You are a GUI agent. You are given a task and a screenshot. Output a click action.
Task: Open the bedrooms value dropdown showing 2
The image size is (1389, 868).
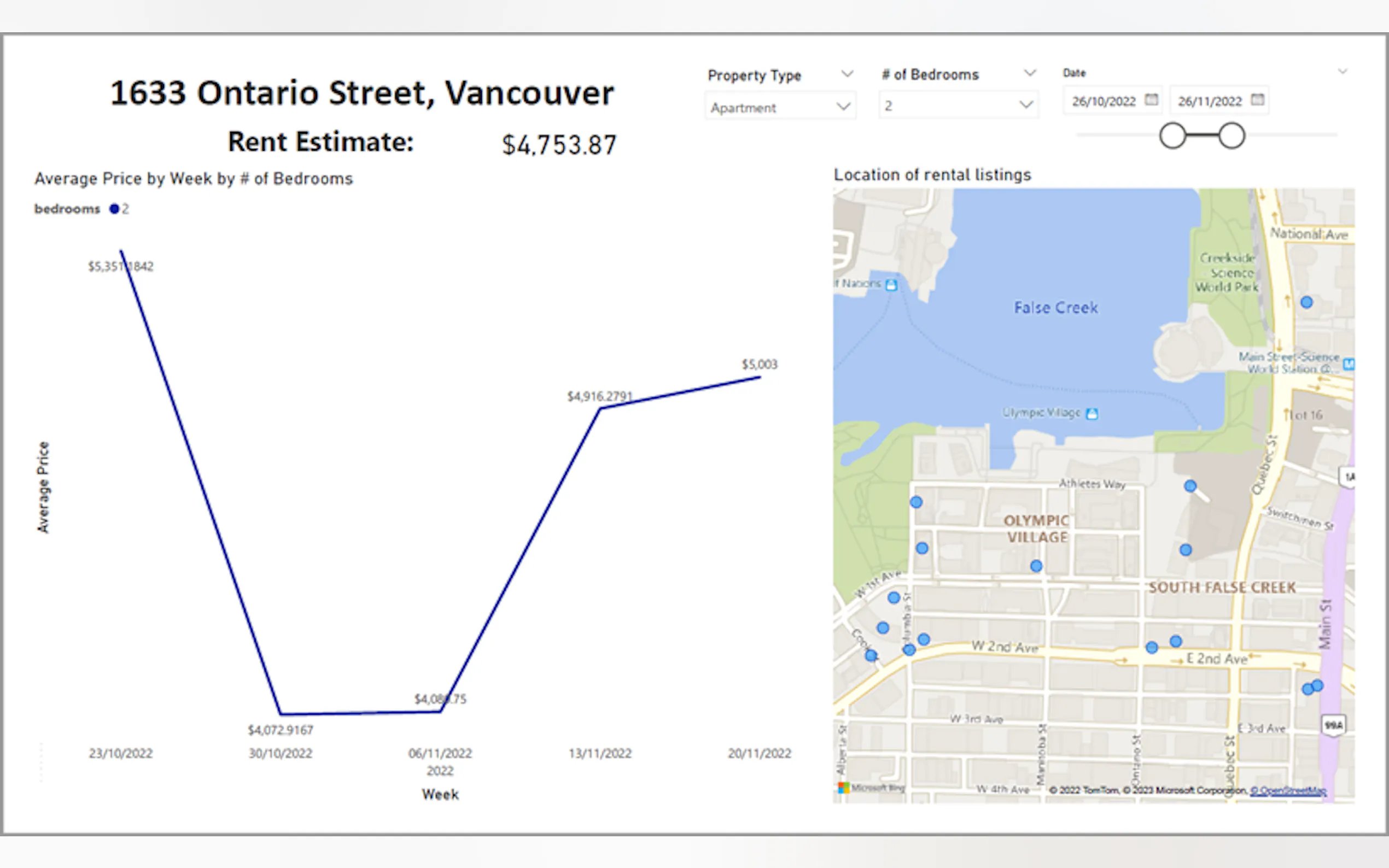[1025, 105]
